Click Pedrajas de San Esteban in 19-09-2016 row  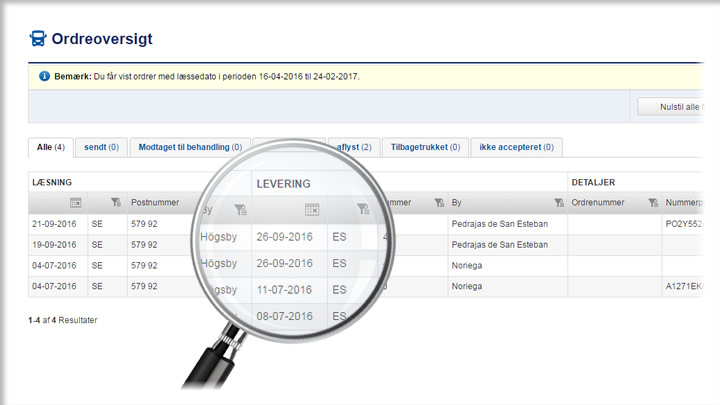[500, 245]
